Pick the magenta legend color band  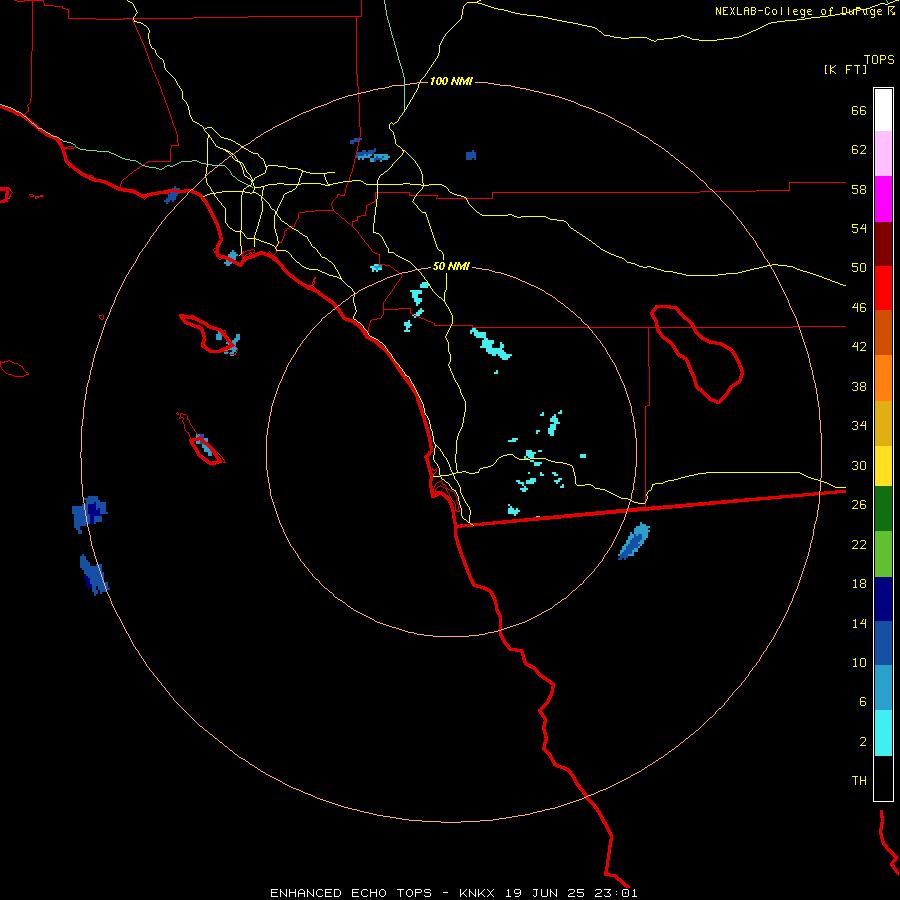pyautogui.click(x=883, y=199)
